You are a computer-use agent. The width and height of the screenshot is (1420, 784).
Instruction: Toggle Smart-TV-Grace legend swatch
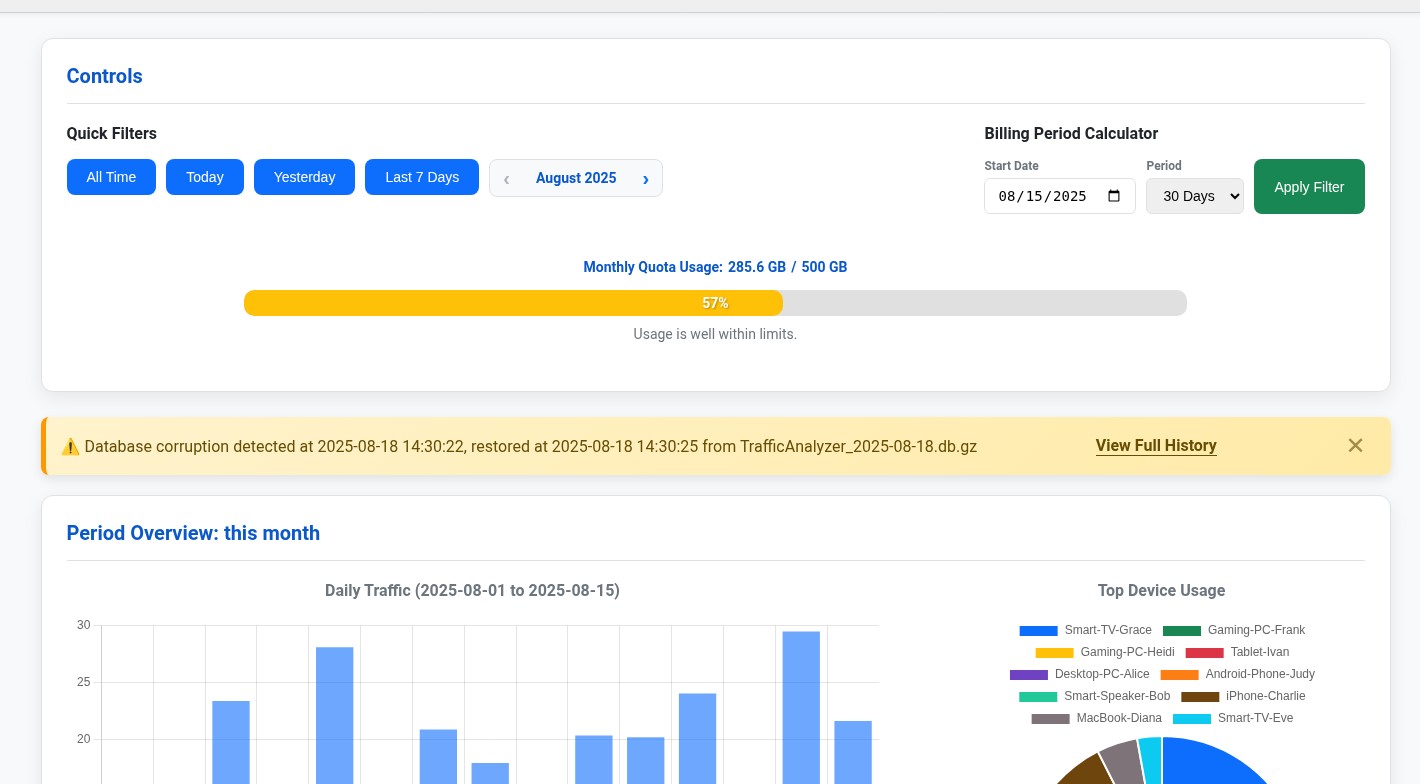point(1038,631)
